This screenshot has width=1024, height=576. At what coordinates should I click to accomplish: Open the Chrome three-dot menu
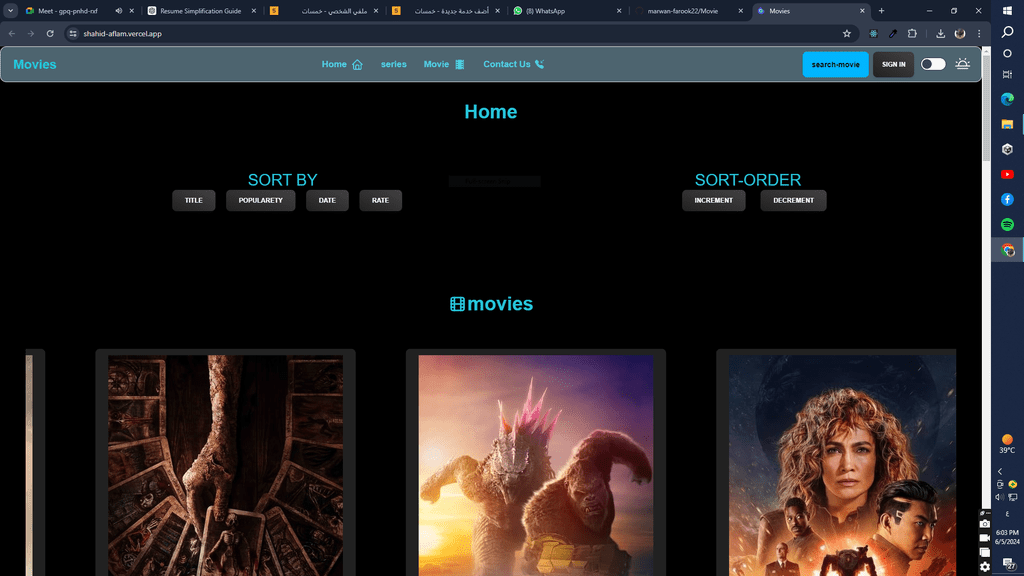pyautogui.click(x=979, y=33)
